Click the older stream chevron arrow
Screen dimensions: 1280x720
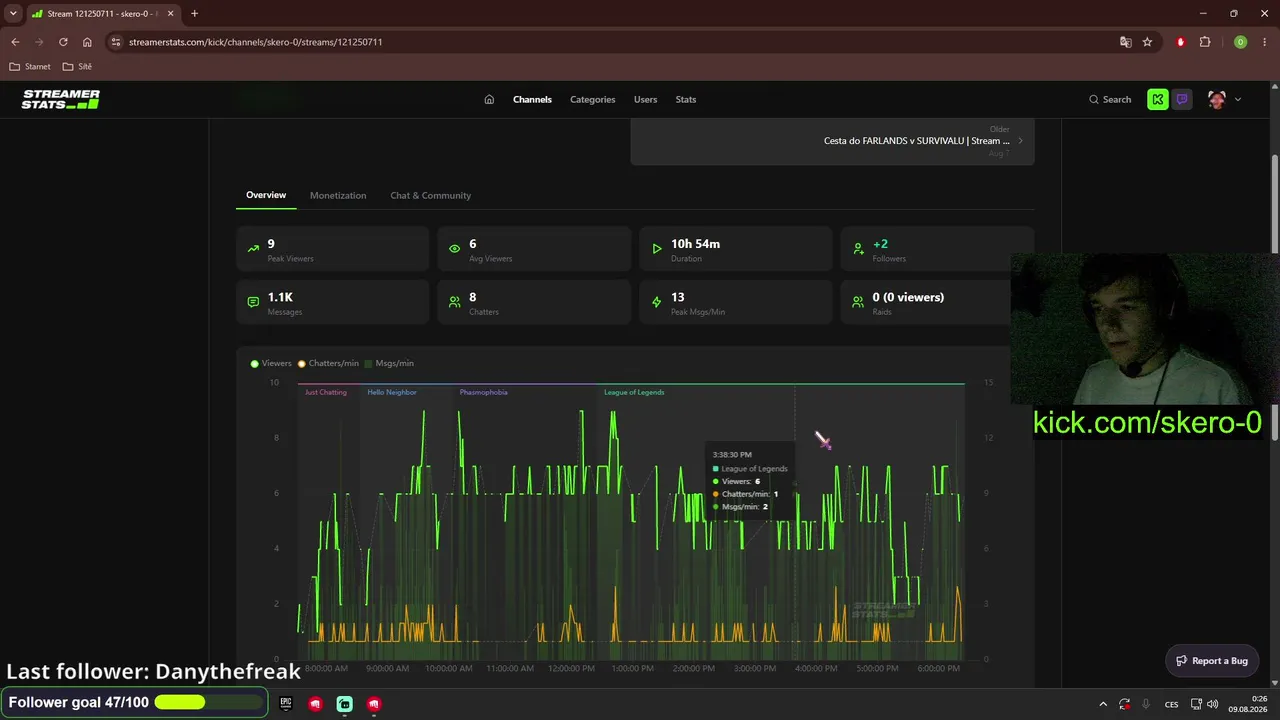[1020, 141]
